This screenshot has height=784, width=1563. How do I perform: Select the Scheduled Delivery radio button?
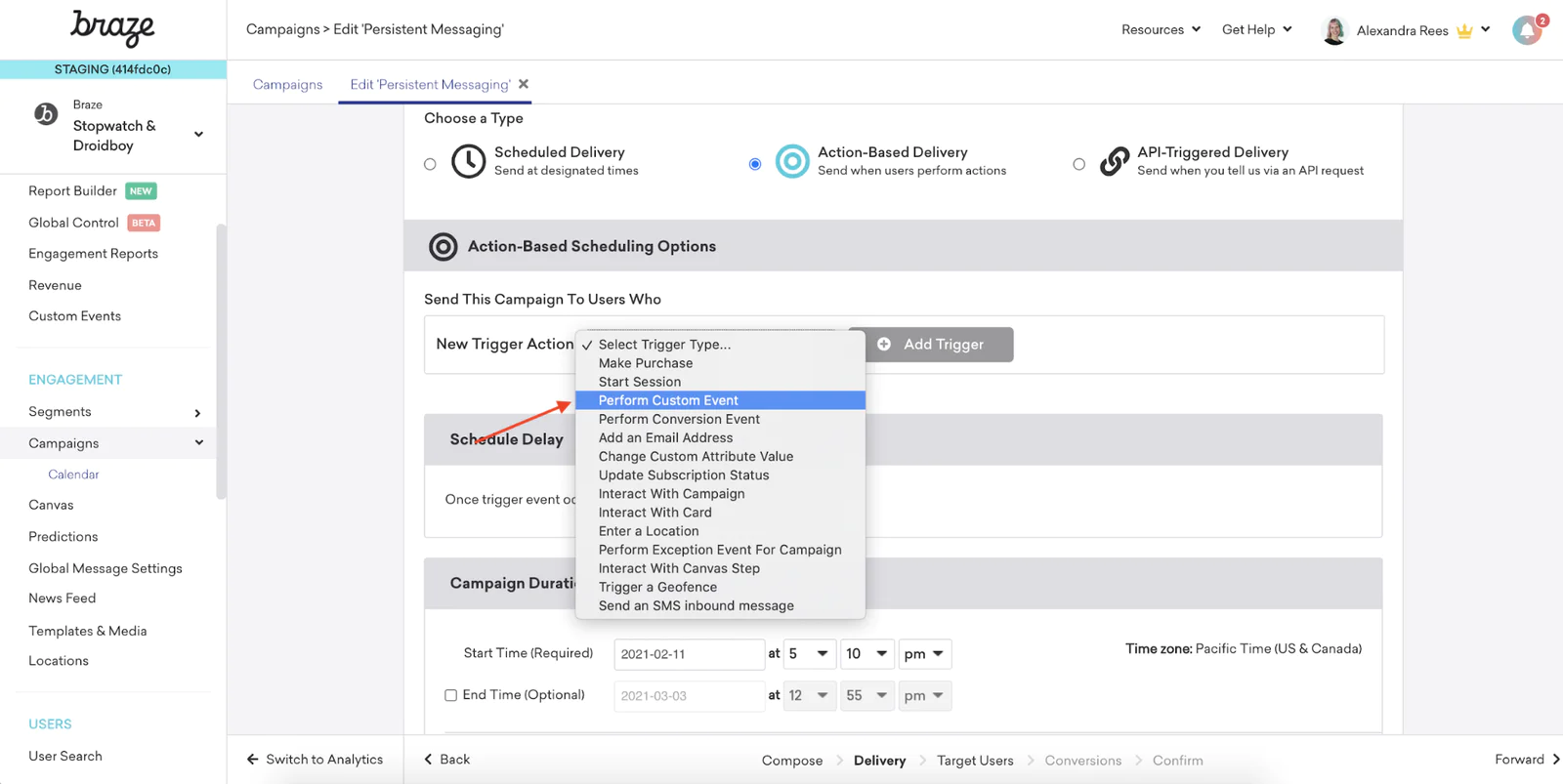430,164
